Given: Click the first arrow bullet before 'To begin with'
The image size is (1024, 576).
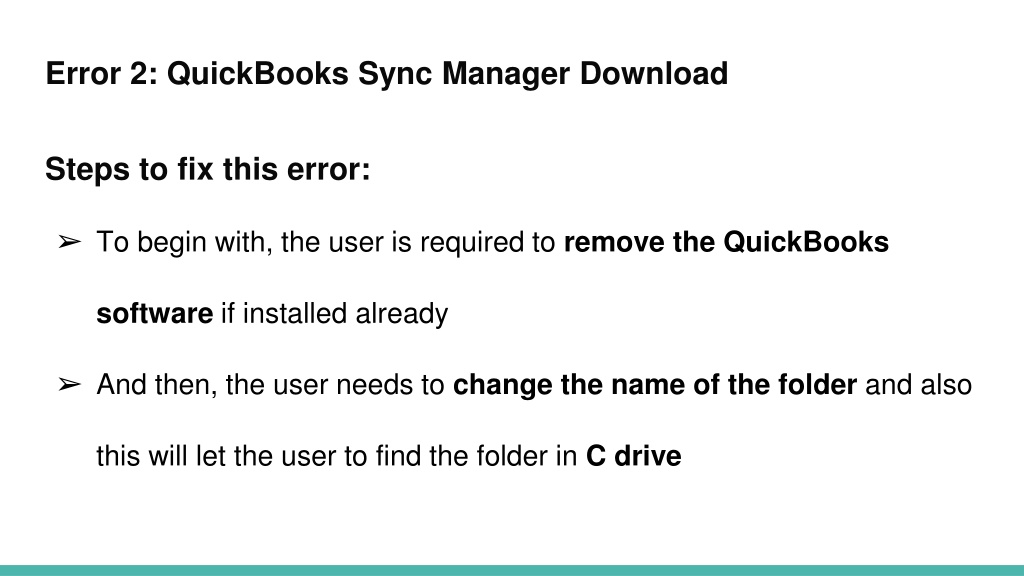Looking at the screenshot, I should [x=69, y=242].
